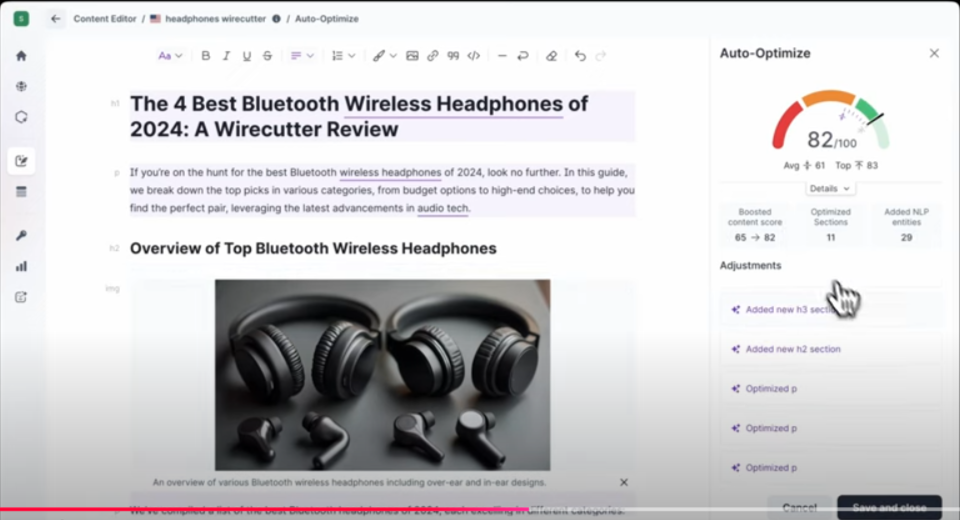Click the line break return icon
The width and height of the screenshot is (960, 520).
coord(523,56)
